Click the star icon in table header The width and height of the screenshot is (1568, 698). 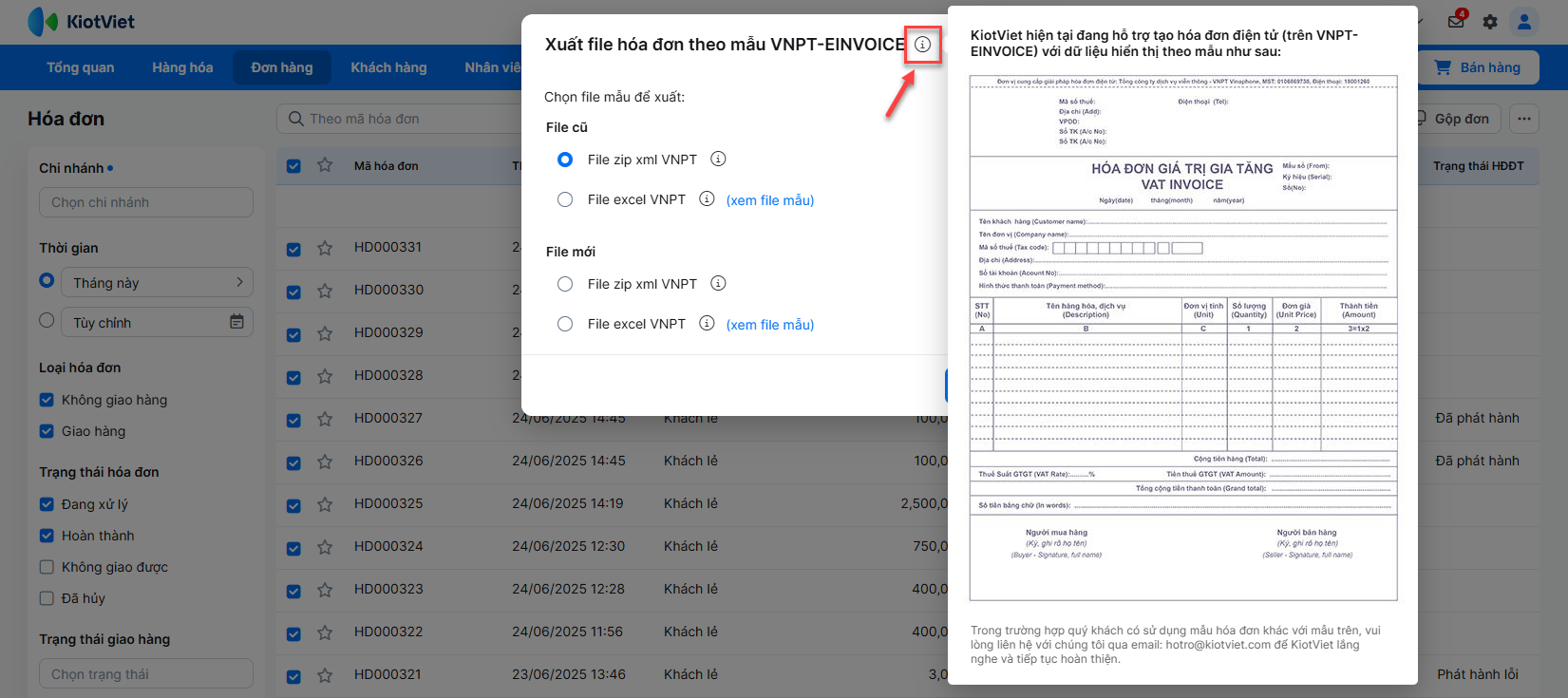[x=325, y=164]
